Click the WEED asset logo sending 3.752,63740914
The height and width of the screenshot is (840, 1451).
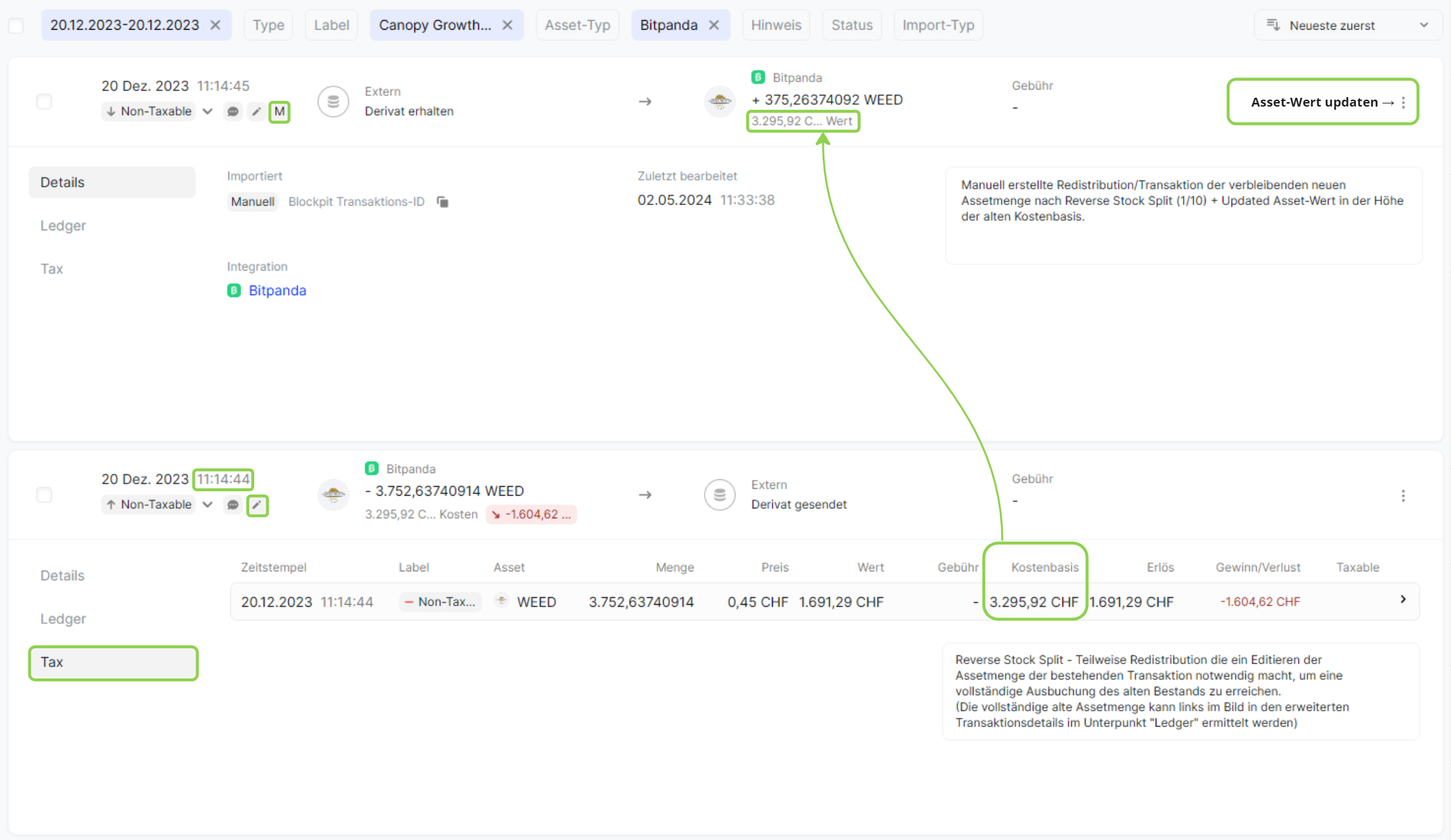(x=333, y=494)
